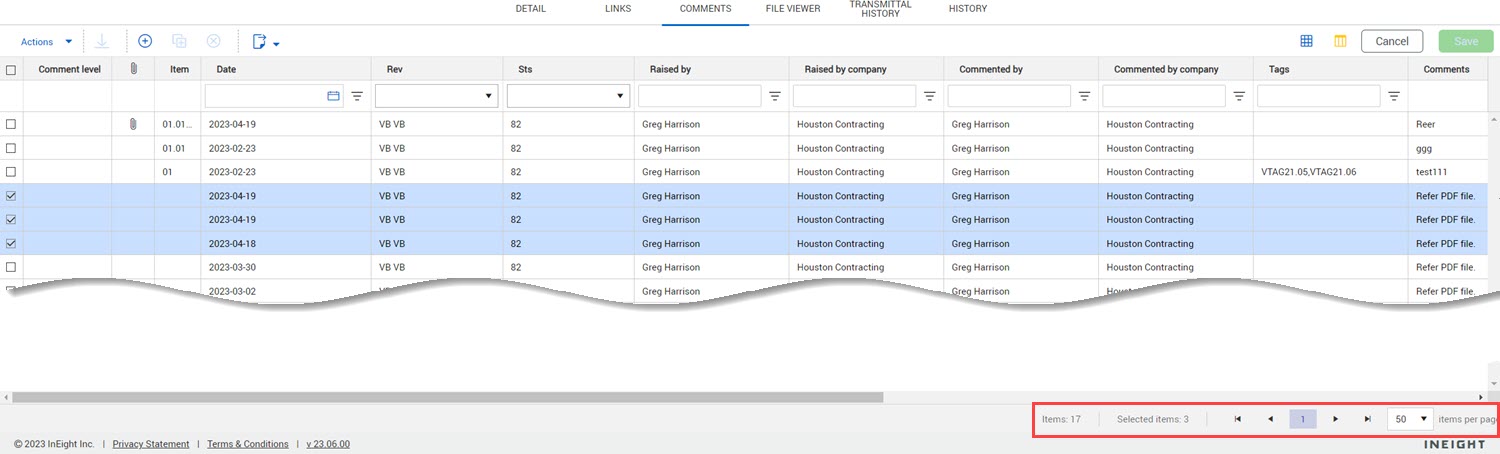Open the Transmittal History tab
This screenshot has height=454, width=1500.
point(880,9)
